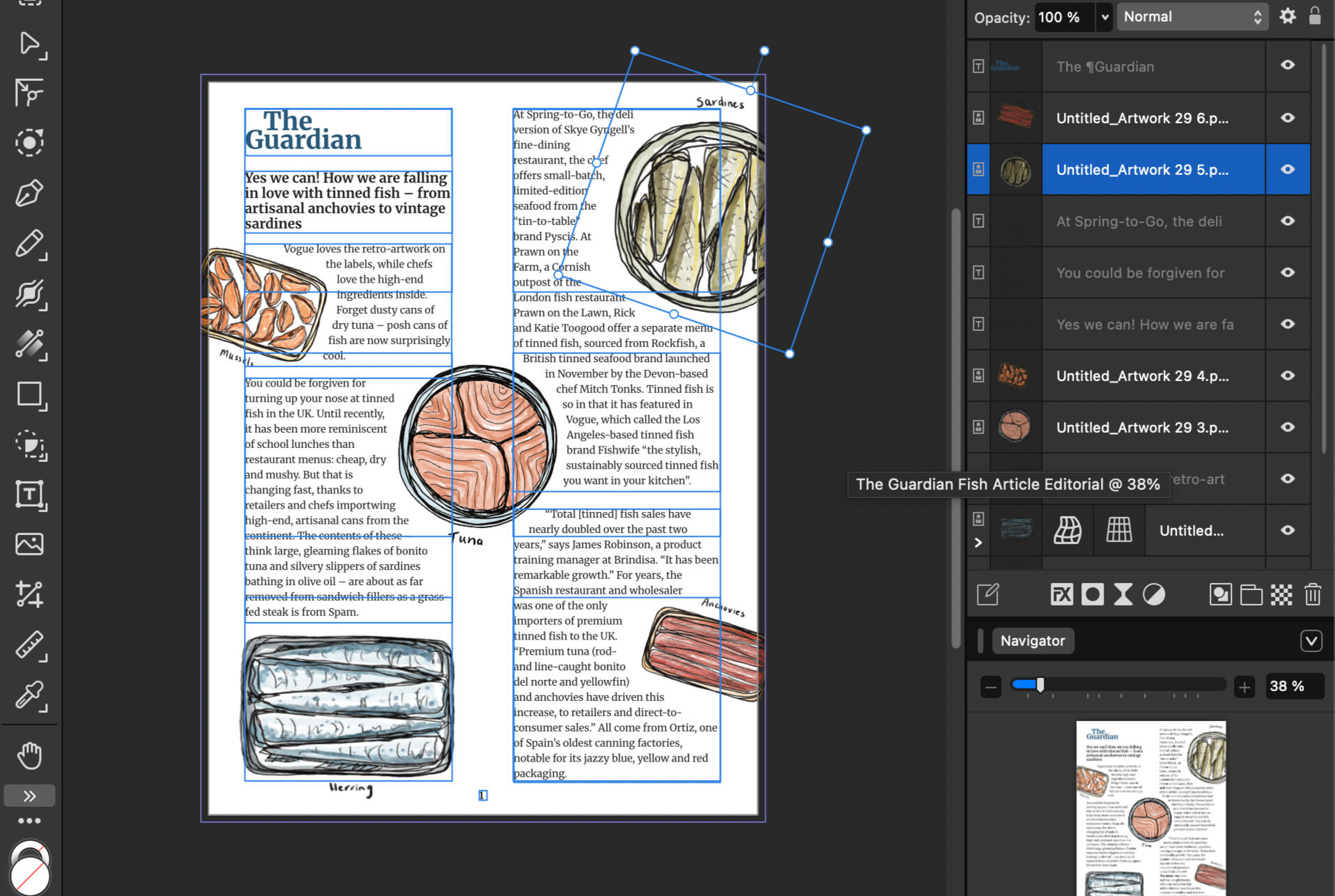The image size is (1335, 896).
Task: Select the You could be forgiven for layer
Action: 1140,273
